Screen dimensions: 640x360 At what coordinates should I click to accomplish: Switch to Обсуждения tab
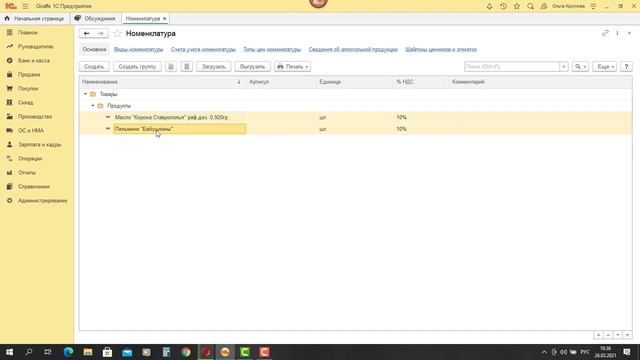click(x=96, y=18)
